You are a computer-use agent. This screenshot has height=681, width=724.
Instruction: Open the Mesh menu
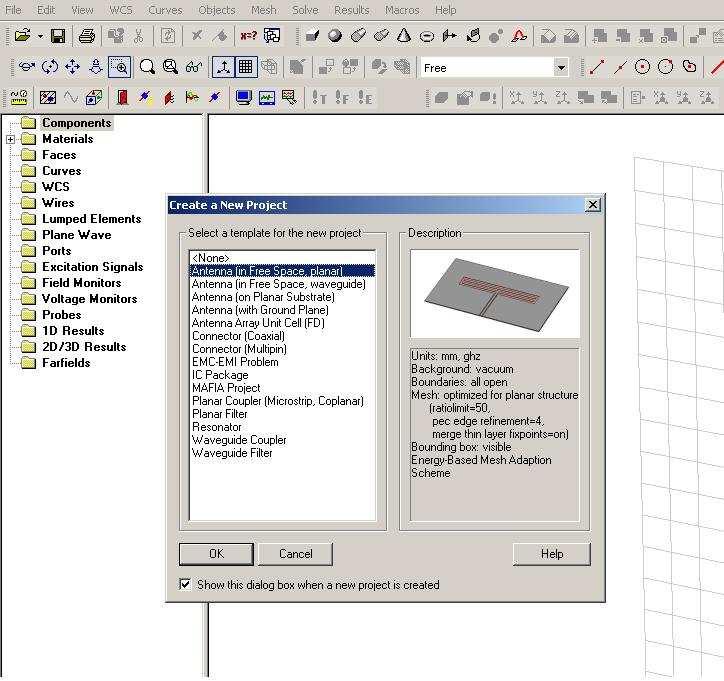click(x=264, y=10)
